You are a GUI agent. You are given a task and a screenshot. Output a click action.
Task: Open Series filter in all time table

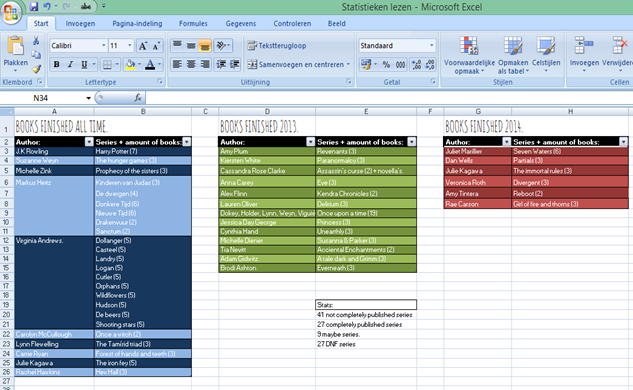click(187, 142)
